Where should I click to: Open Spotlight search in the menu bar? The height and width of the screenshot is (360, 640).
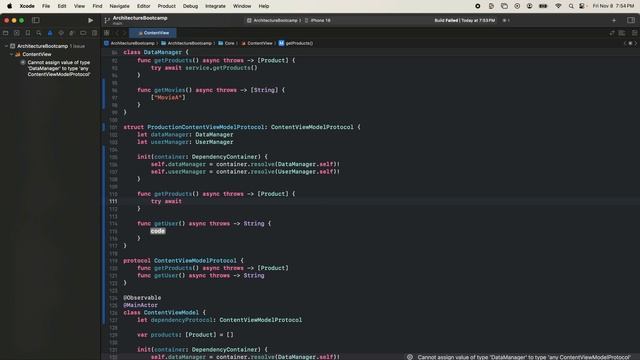pyautogui.click(x=571, y=6)
